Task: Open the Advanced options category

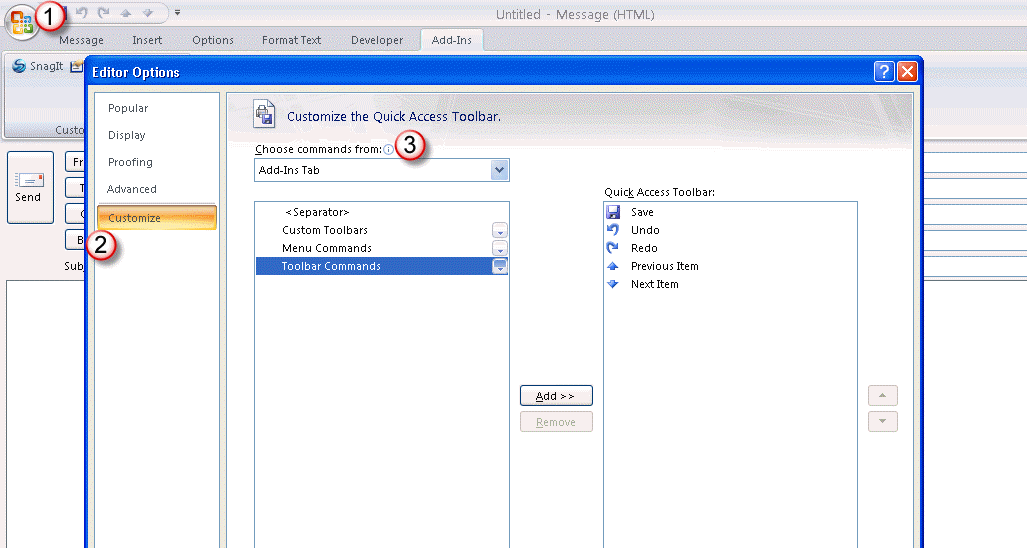Action: point(132,189)
